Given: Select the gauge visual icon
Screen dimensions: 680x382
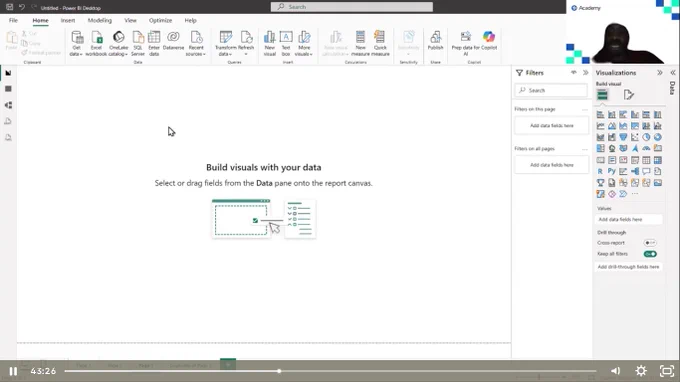Looking at the screenshot, I should click(x=646, y=148).
